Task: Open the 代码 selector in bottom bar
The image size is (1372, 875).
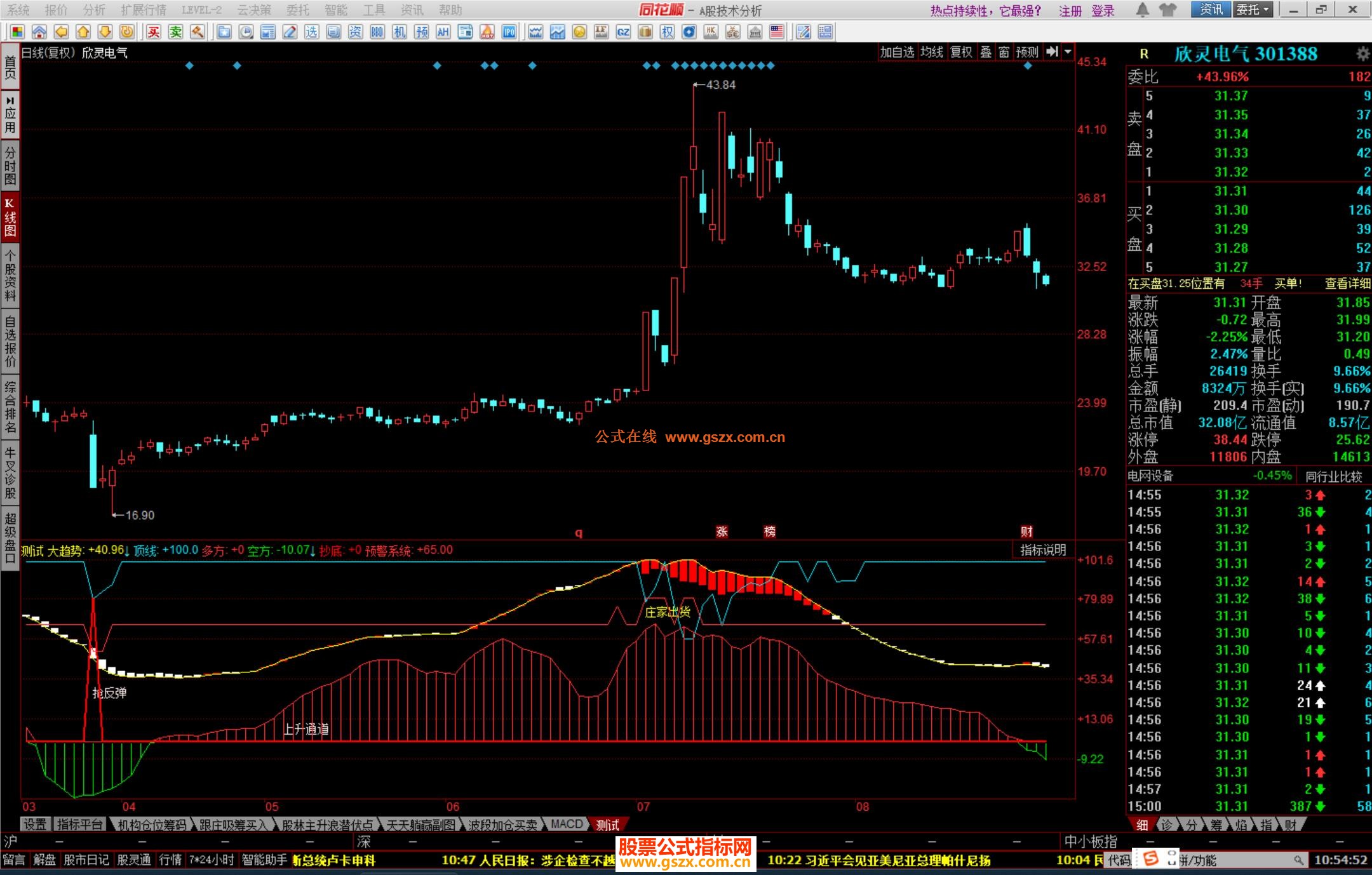Action: [x=1119, y=860]
